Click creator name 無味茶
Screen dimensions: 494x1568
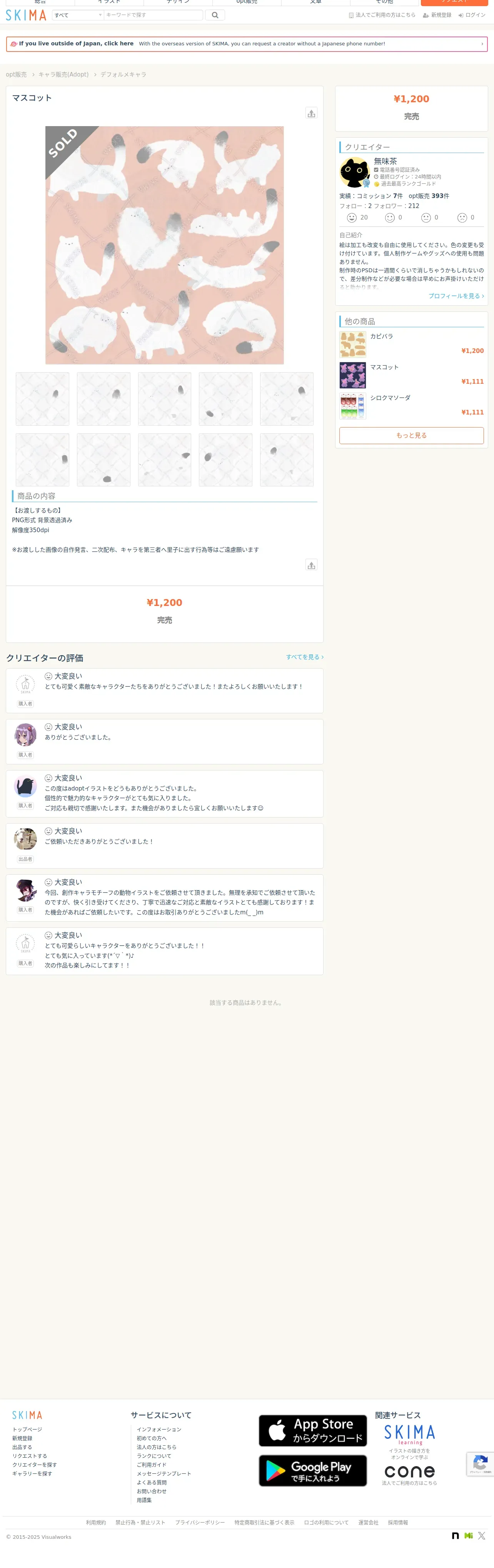tap(386, 161)
